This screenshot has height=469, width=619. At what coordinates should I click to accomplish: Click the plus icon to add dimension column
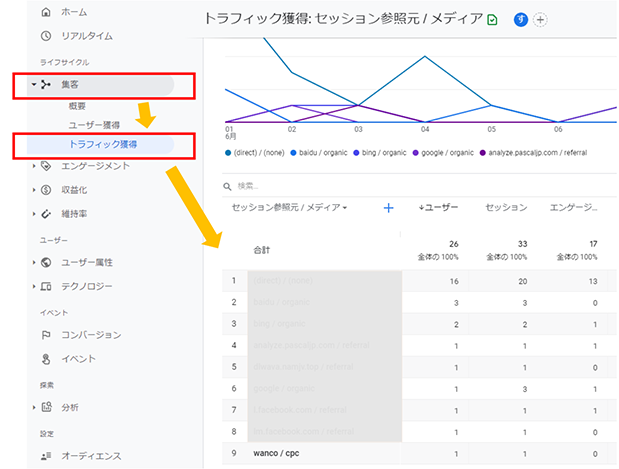(389, 208)
